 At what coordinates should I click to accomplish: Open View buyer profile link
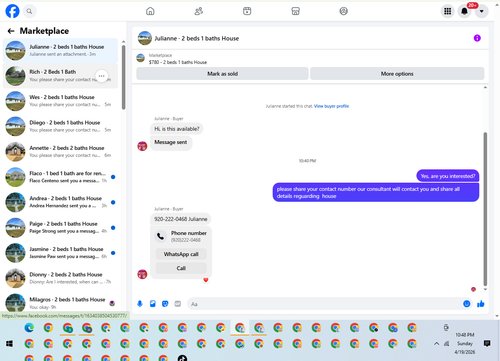point(331,106)
